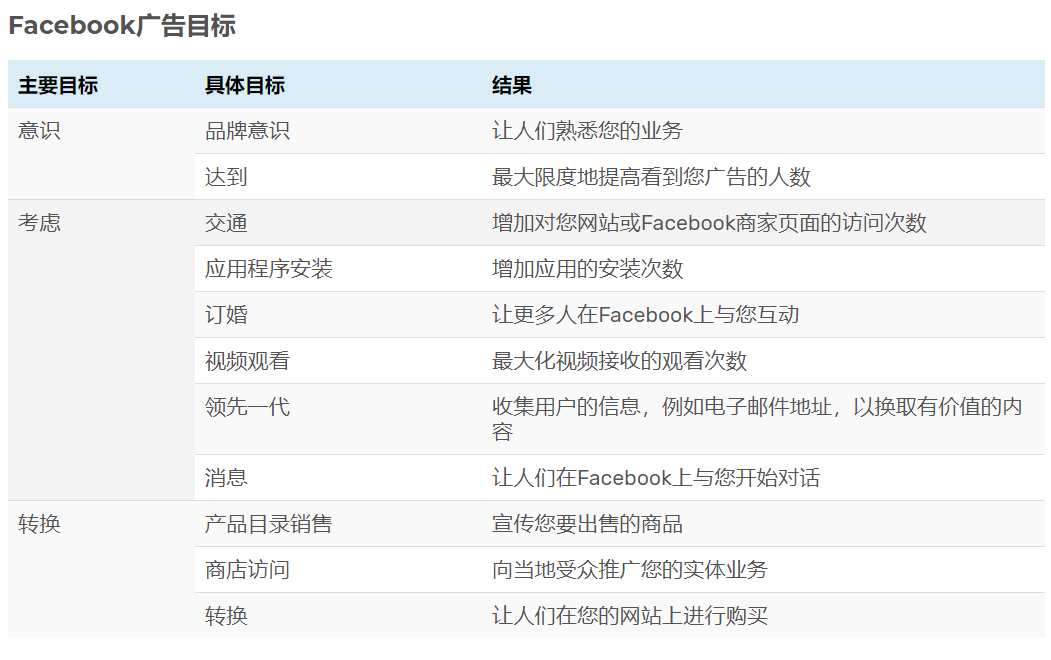Click the result "宣传您要出售的商品"

click(587, 523)
